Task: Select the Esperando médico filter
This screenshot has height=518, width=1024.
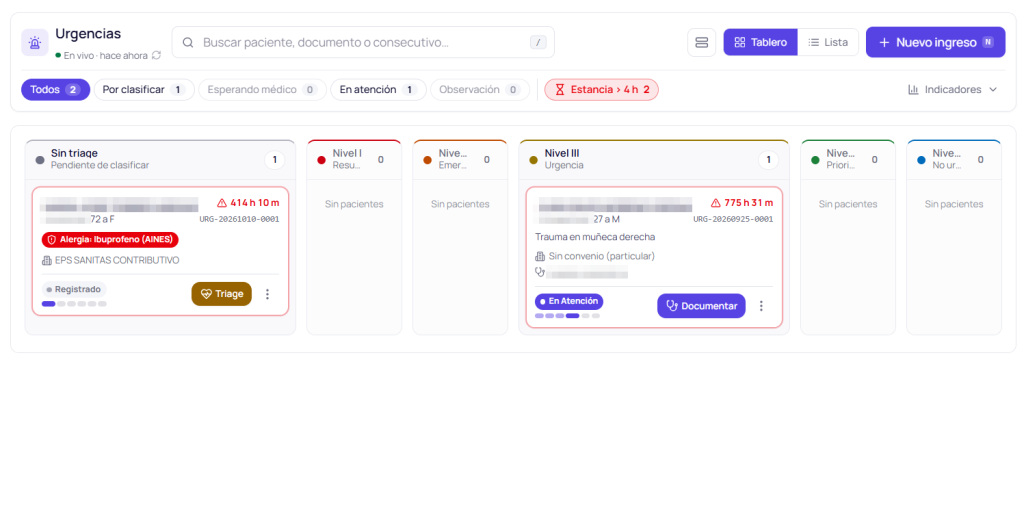Action: coord(262,89)
